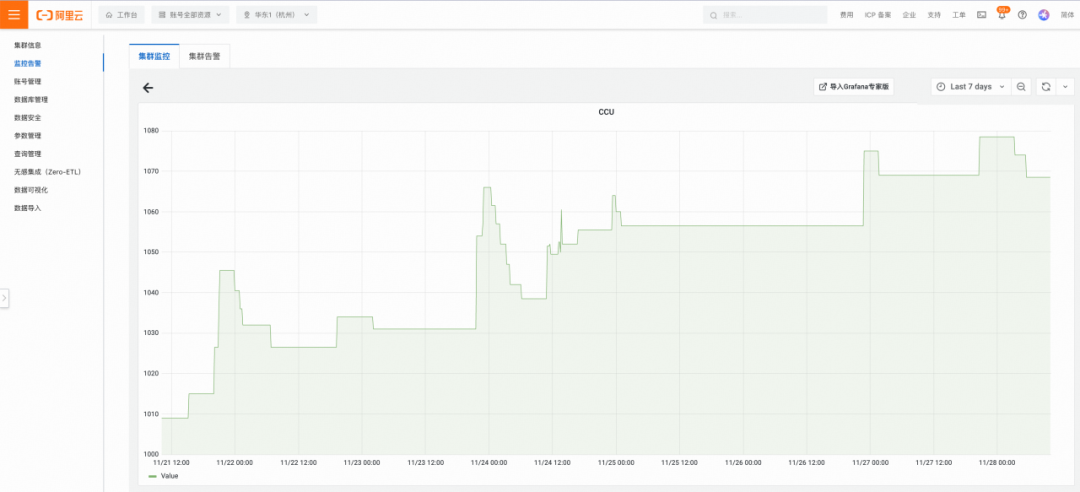
Task: Open the 工单 ticket menu
Action: [959, 15]
